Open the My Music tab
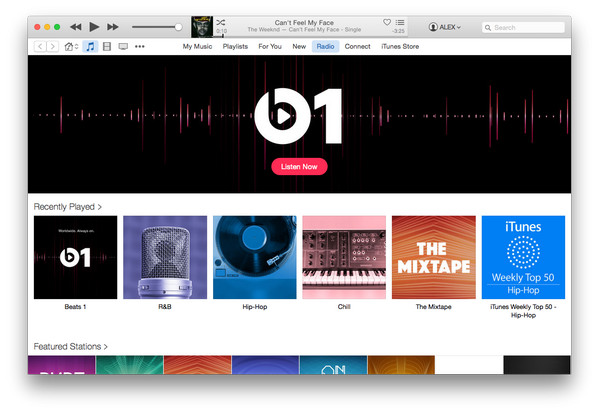The image size is (599, 414). click(197, 47)
